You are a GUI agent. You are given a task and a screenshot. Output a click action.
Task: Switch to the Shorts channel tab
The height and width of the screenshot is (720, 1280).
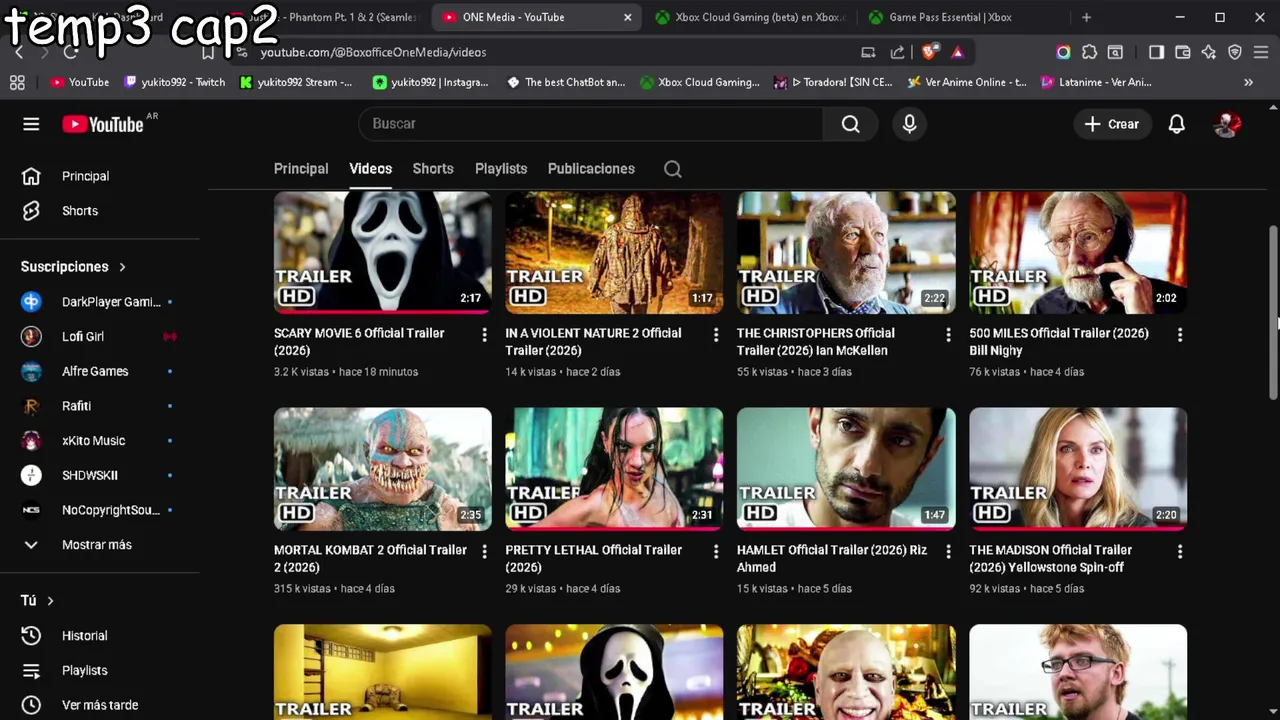tap(433, 169)
